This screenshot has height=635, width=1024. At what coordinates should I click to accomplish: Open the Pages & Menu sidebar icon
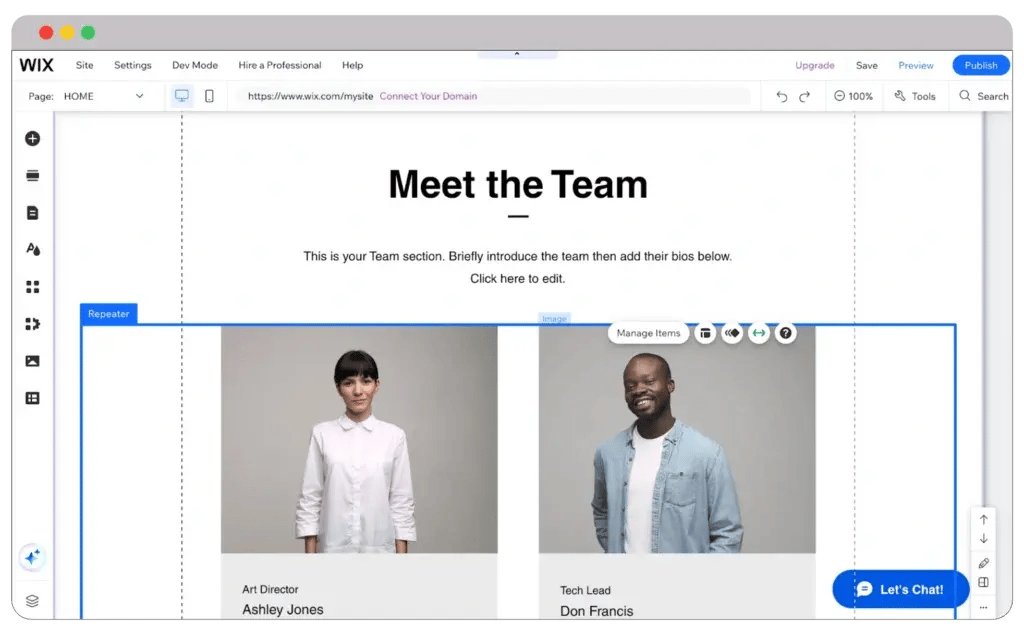32,213
